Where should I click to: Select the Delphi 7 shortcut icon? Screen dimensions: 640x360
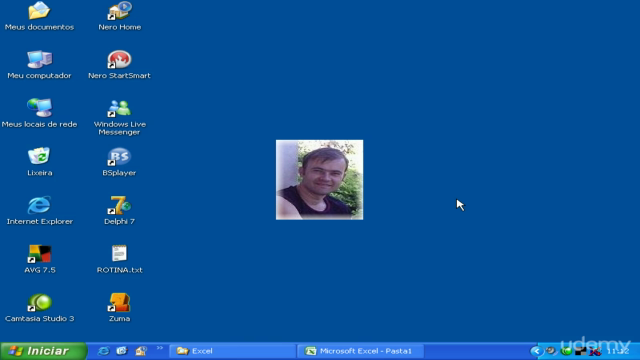pos(119,205)
